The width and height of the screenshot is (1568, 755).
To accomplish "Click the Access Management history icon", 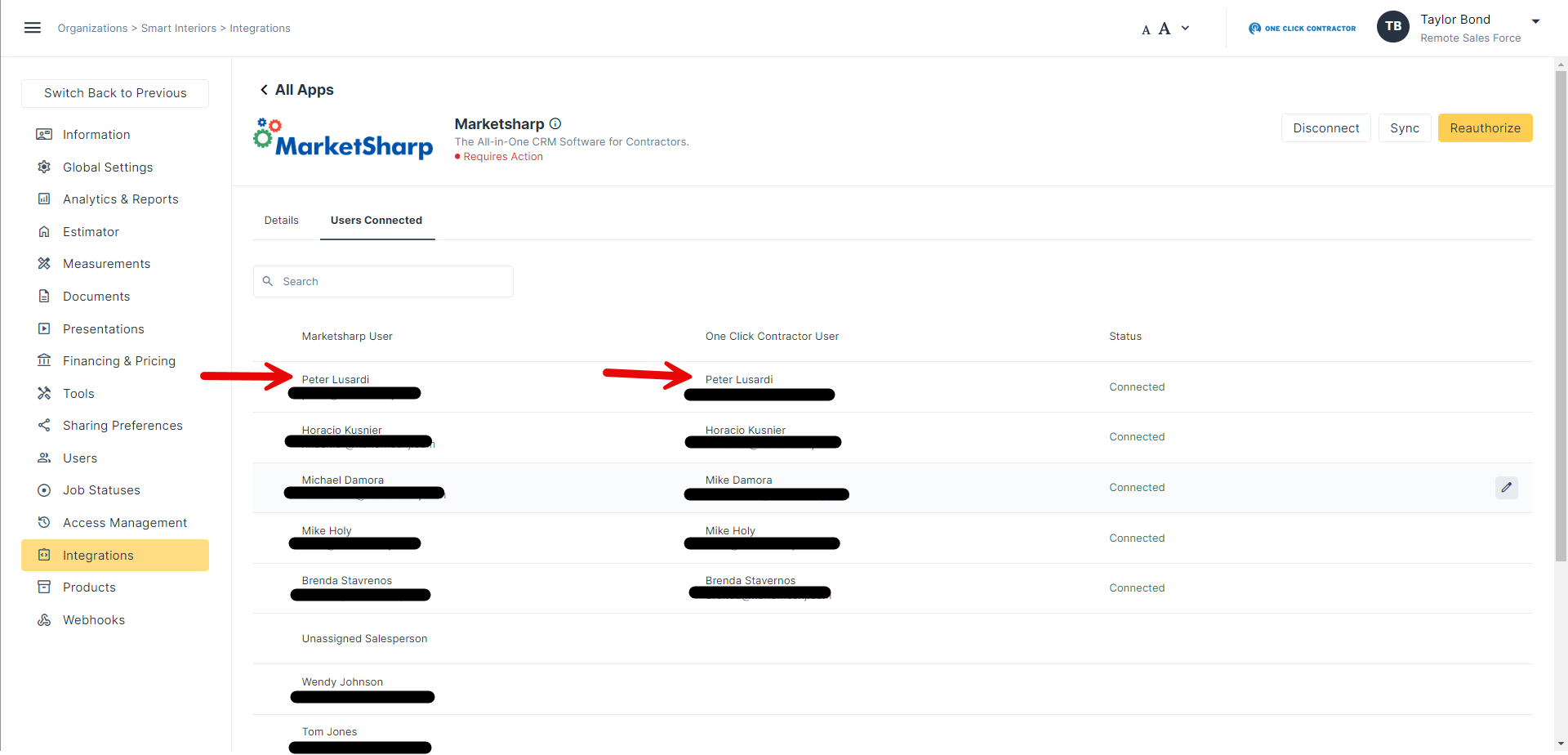I will click(44, 522).
